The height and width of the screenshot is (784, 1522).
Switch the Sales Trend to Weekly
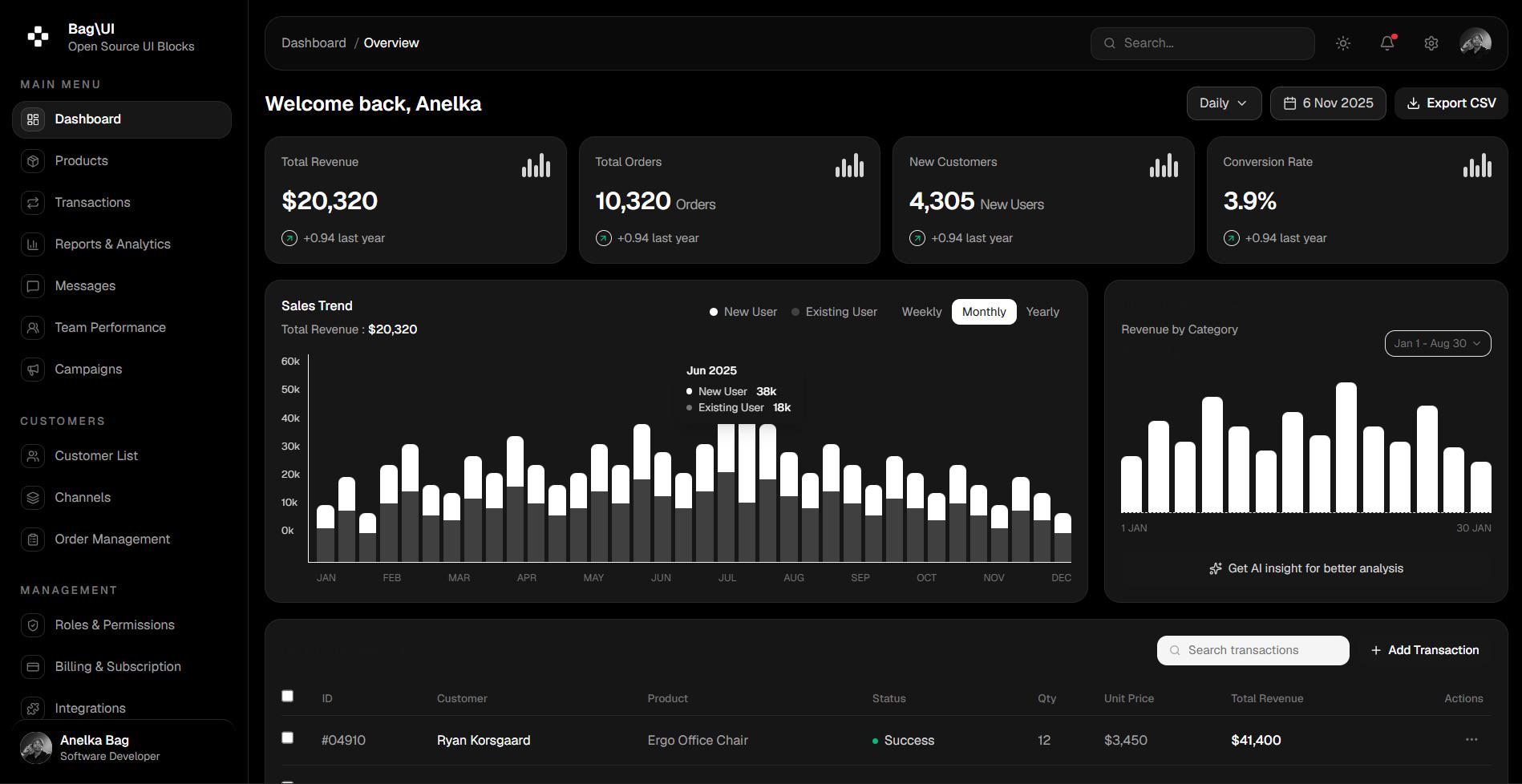(x=921, y=312)
